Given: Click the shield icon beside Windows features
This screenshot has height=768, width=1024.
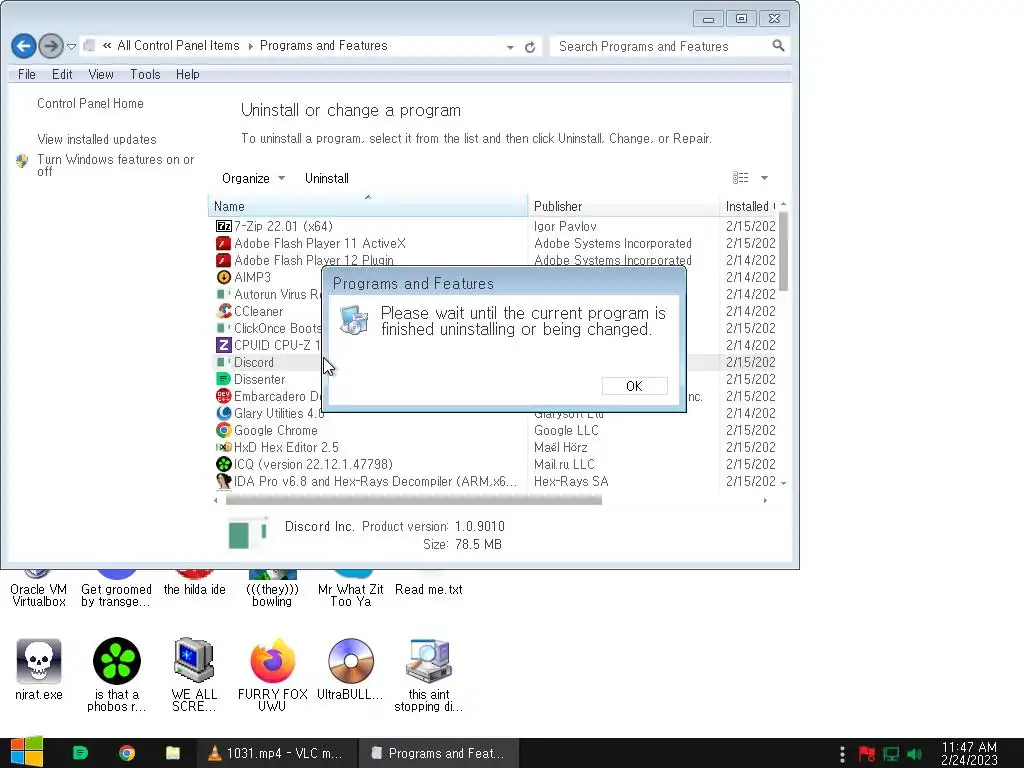Looking at the screenshot, I should click(22, 161).
